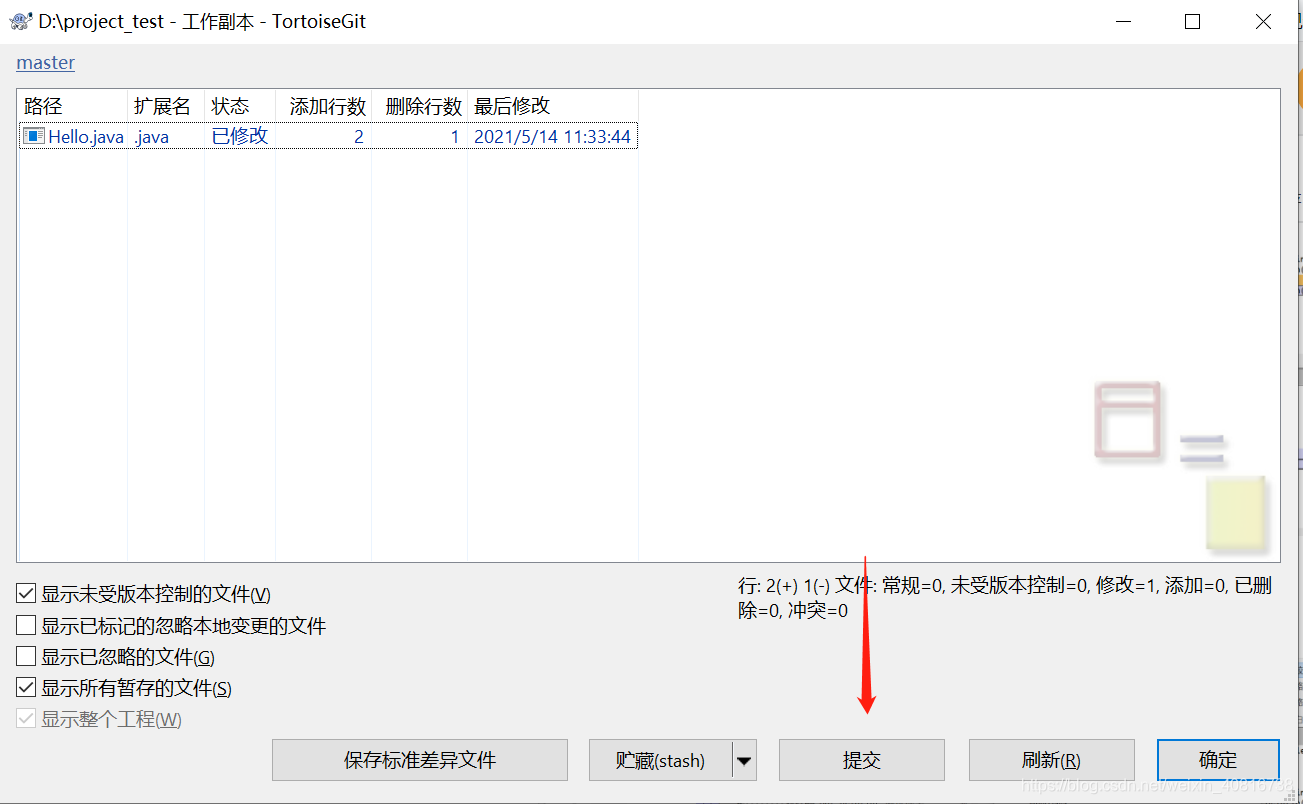Click the 扩展名 column header
The height and width of the screenshot is (804, 1303).
(162, 106)
